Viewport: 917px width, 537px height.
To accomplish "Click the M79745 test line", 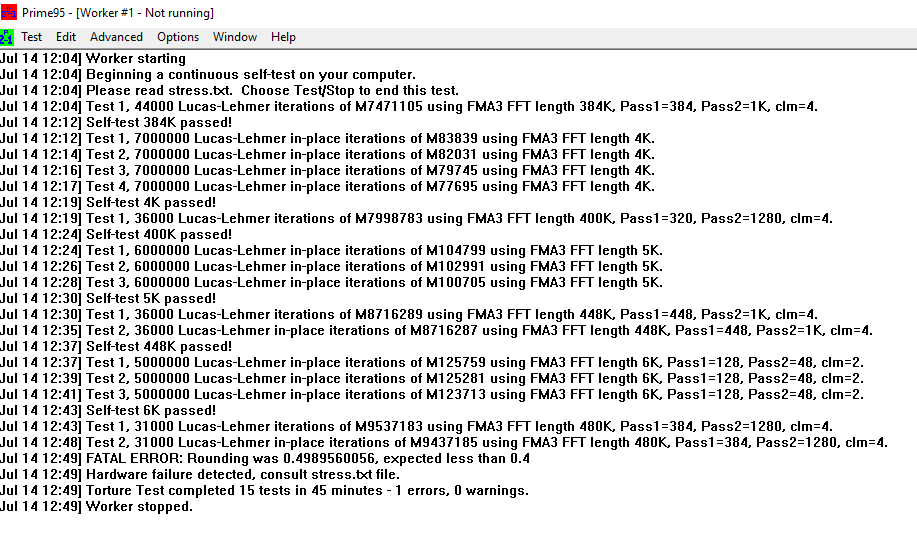I will [x=328, y=171].
